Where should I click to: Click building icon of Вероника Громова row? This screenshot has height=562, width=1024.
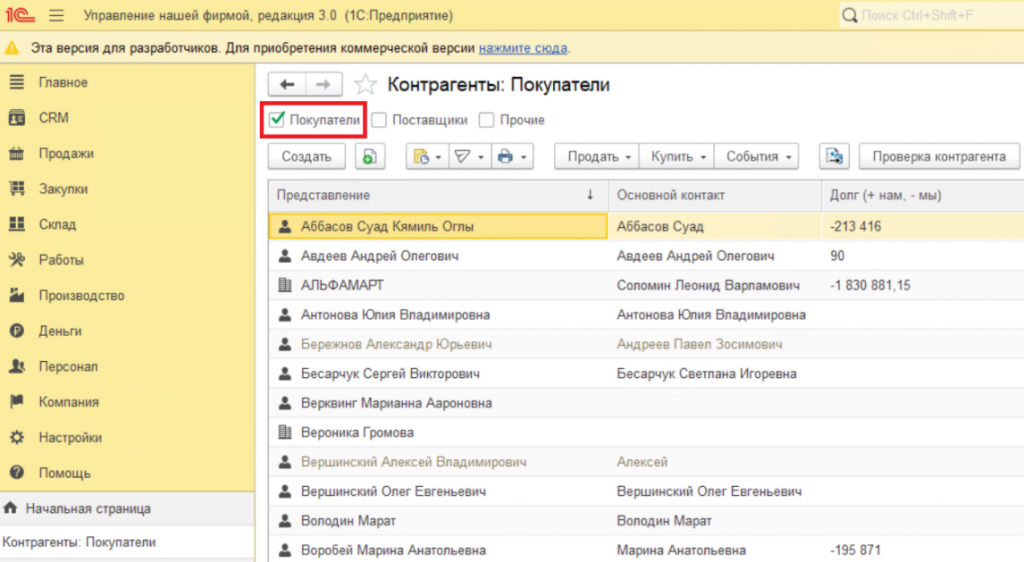pyautogui.click(x=285, y=432)
